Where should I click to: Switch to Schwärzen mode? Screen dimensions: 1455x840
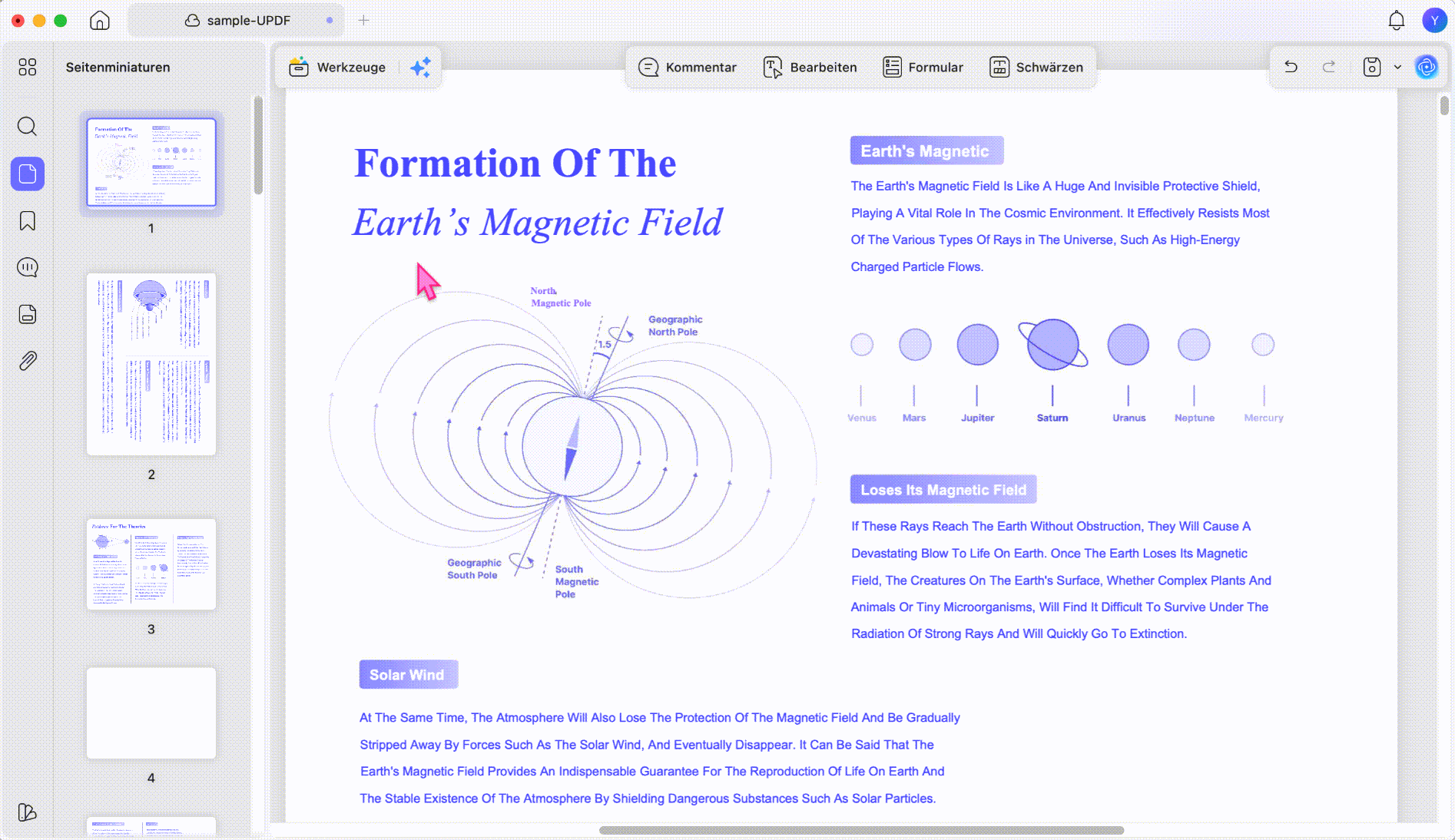pos(1036,68)
